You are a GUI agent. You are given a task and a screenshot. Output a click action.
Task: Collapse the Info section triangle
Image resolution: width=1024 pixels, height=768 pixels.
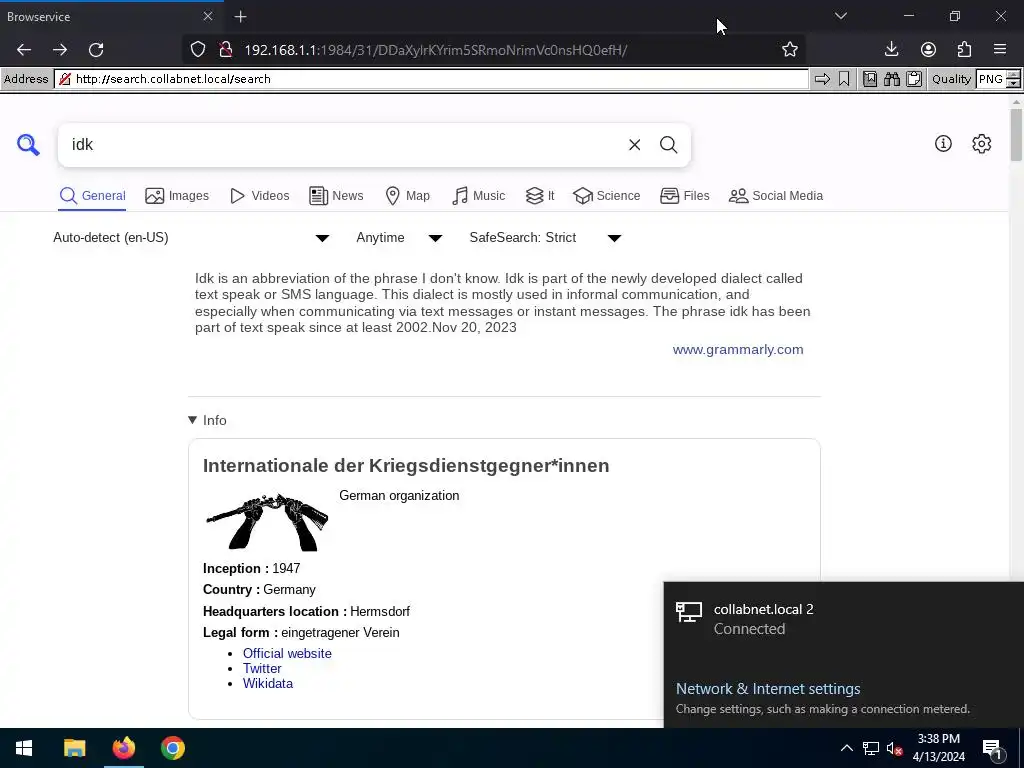coord(193,420)
